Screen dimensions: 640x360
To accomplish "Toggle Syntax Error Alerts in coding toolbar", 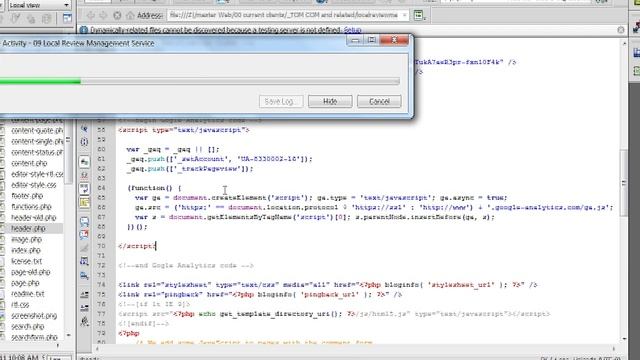I will tap(84, 202).
